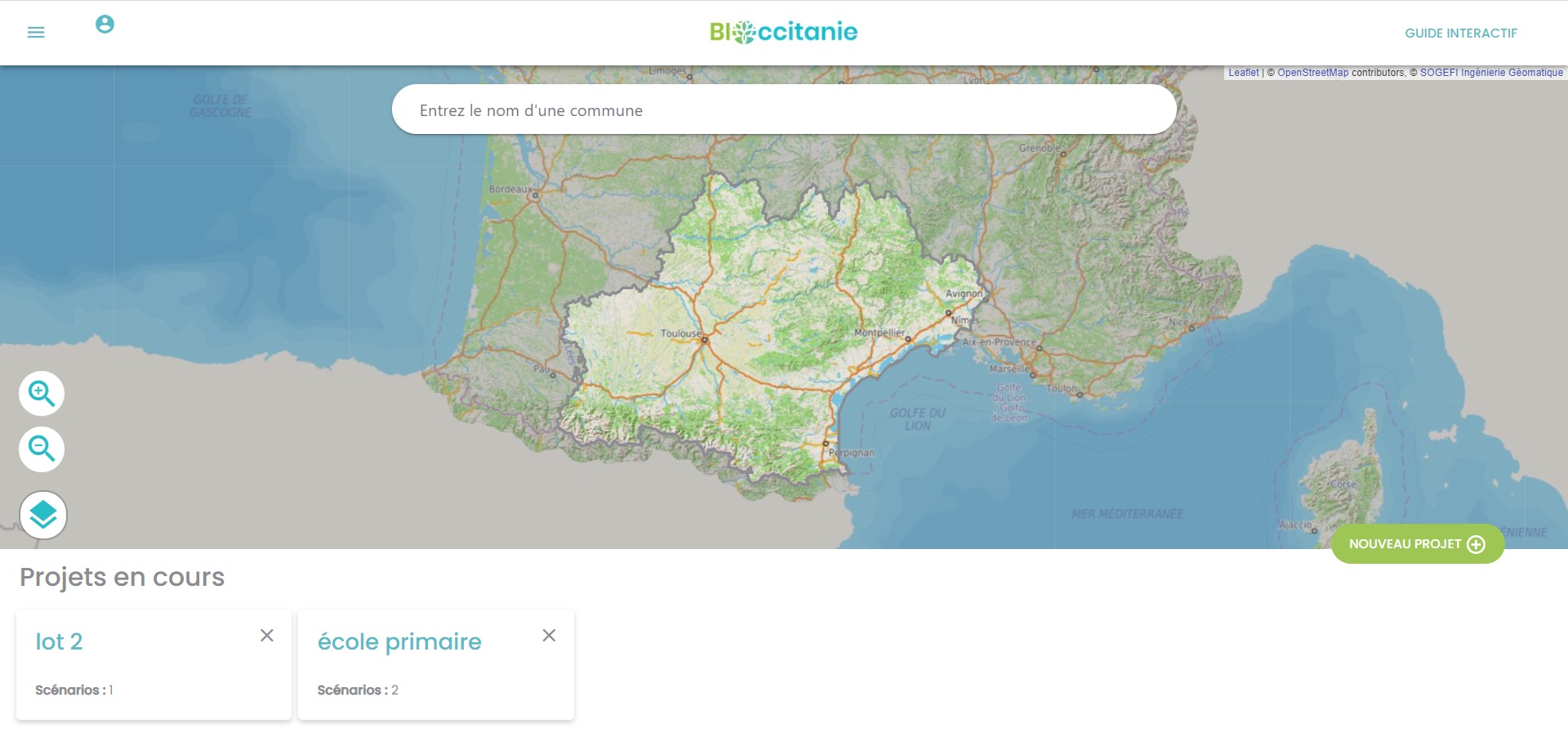Open the école primaire project
The width and height of the screenshot is (1568, 737).
[x=399, y=642]
